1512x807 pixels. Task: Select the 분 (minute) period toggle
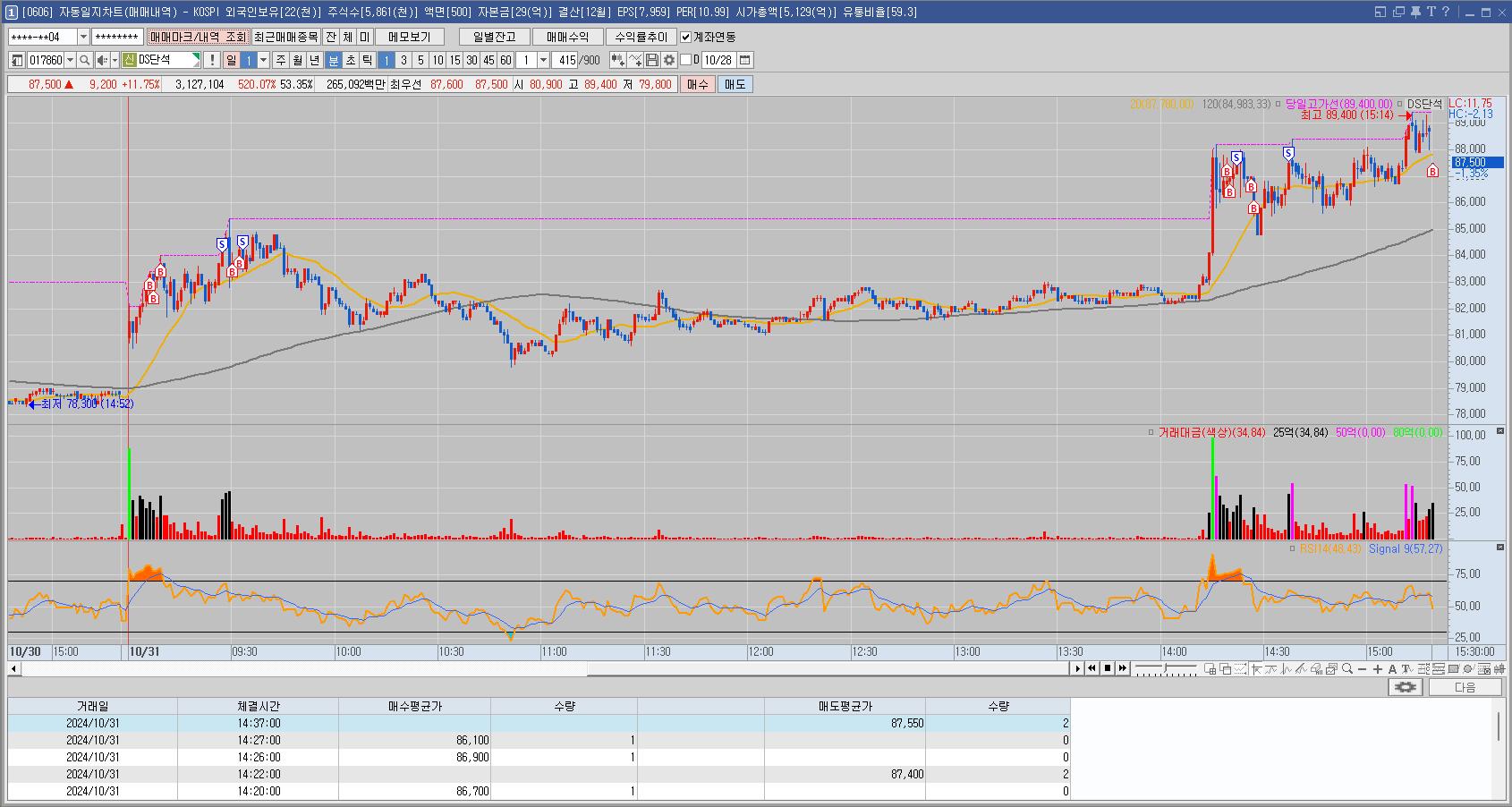[x=334, y=60]
